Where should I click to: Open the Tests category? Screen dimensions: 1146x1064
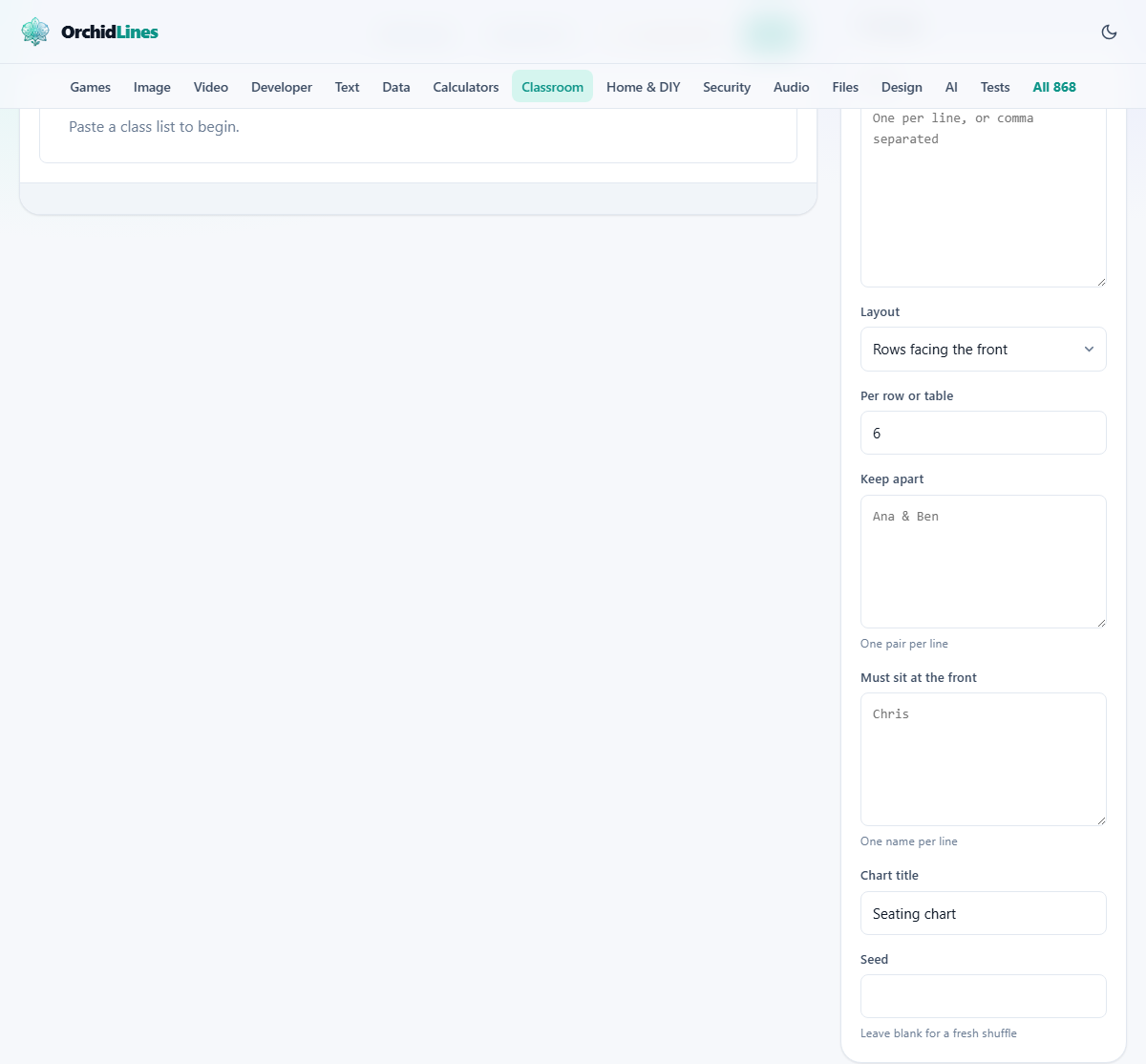point(995,87)
